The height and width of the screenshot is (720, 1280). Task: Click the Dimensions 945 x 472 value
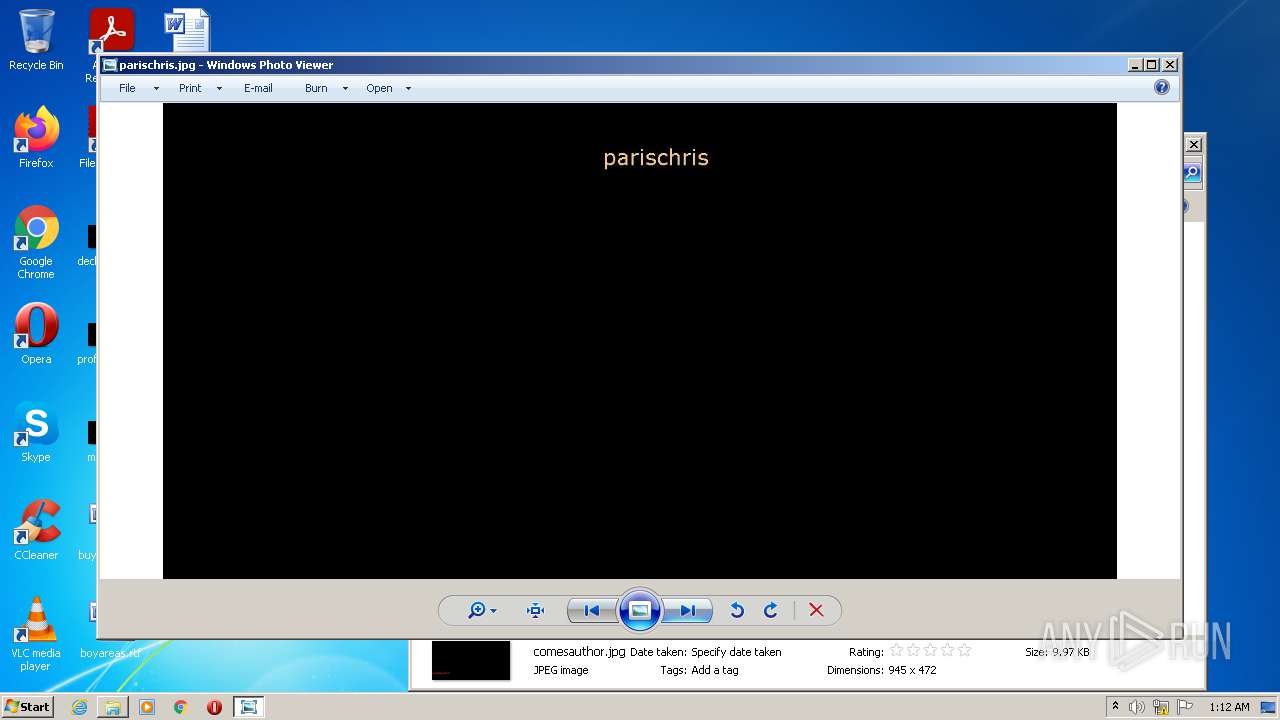912,670
